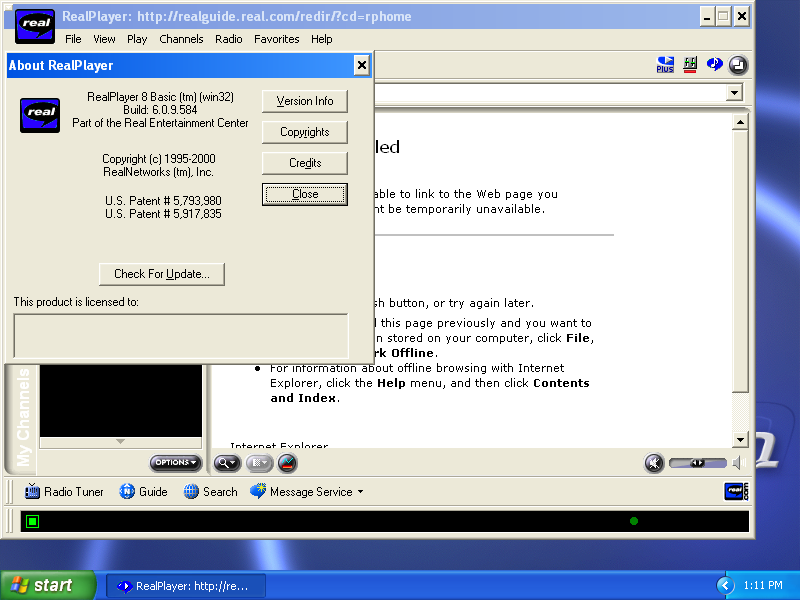Click the Close button in About dialog
The image size is (800, 600).
click(x=305, y=194)
